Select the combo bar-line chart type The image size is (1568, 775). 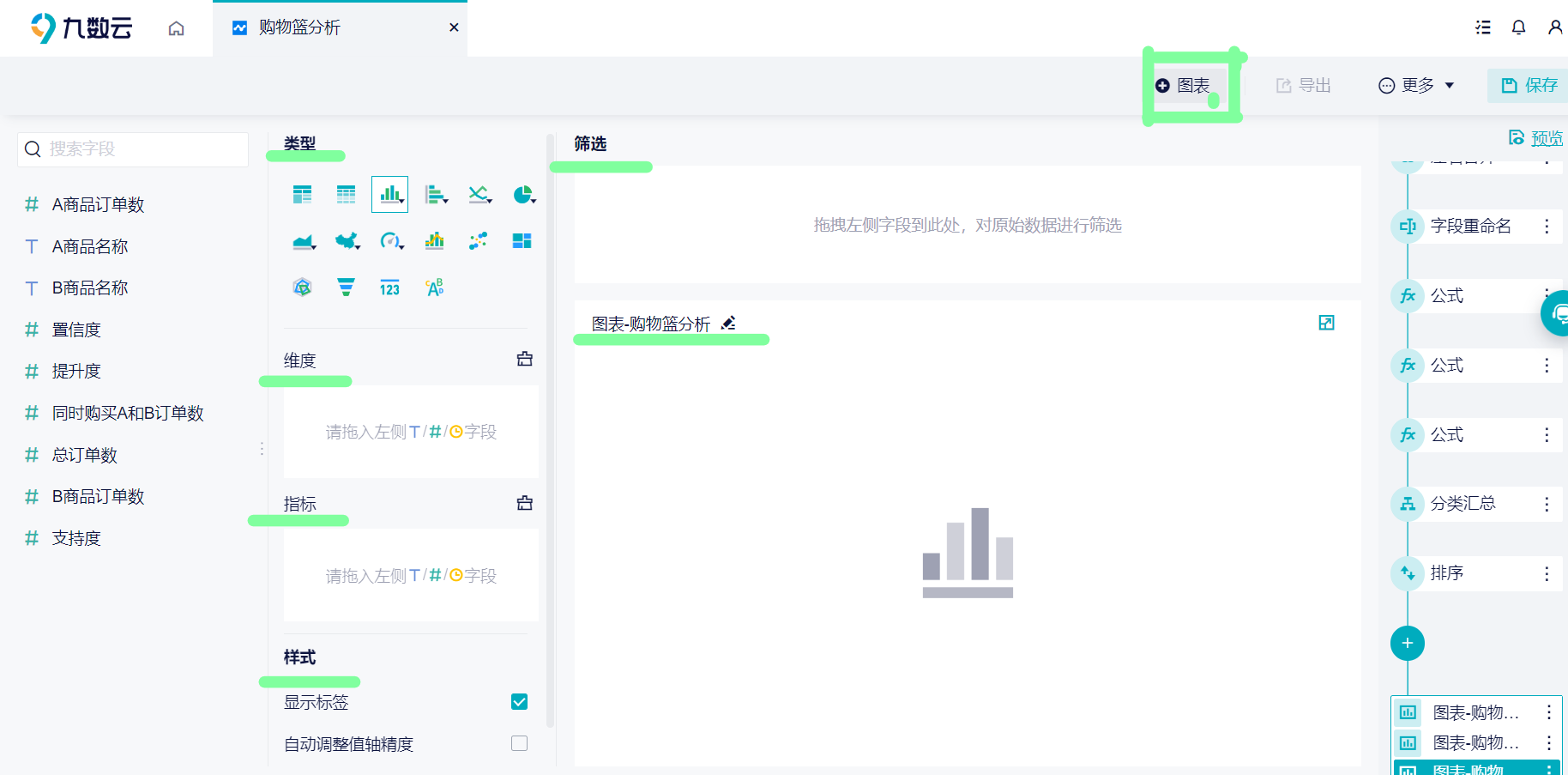click(435, 241)
